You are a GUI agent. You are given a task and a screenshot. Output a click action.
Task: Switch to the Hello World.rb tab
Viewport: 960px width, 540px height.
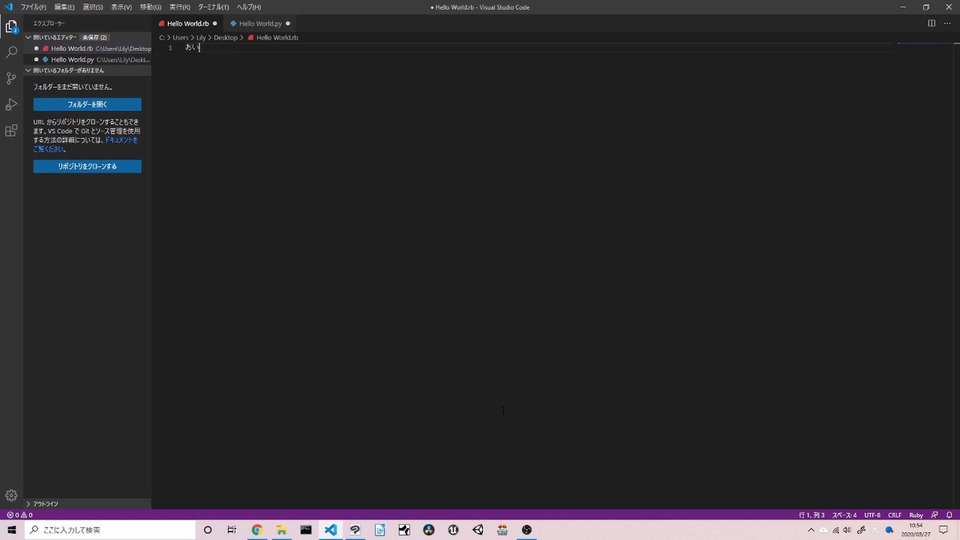tap(187, 23)
